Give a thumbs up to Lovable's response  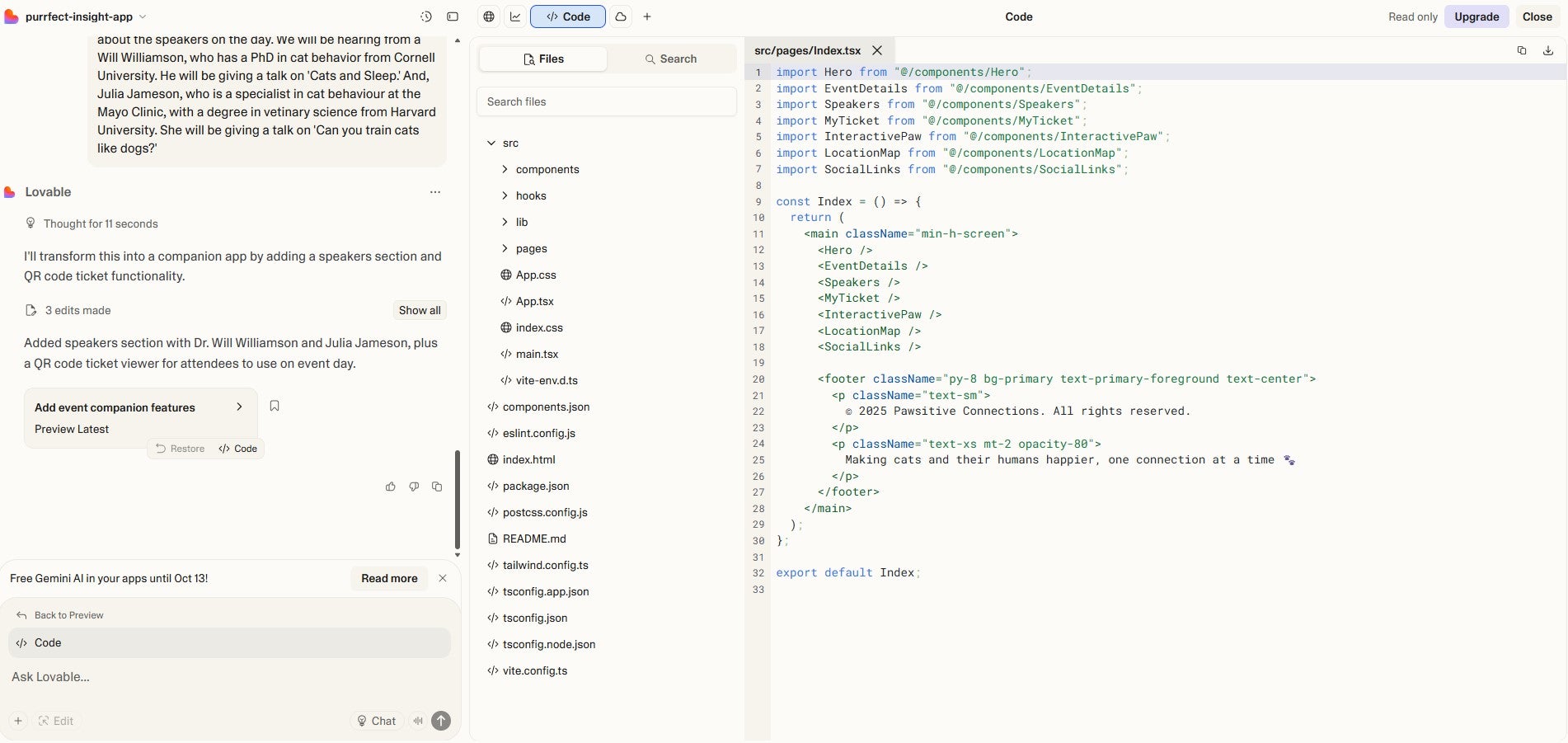[x=390, y=487]
